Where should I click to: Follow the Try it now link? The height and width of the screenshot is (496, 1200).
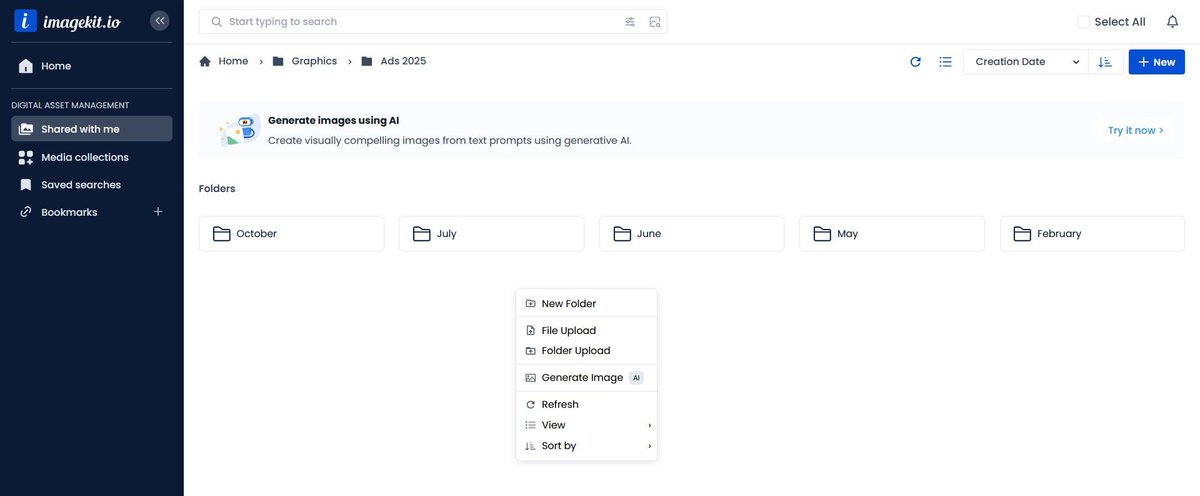(1135, 130)
